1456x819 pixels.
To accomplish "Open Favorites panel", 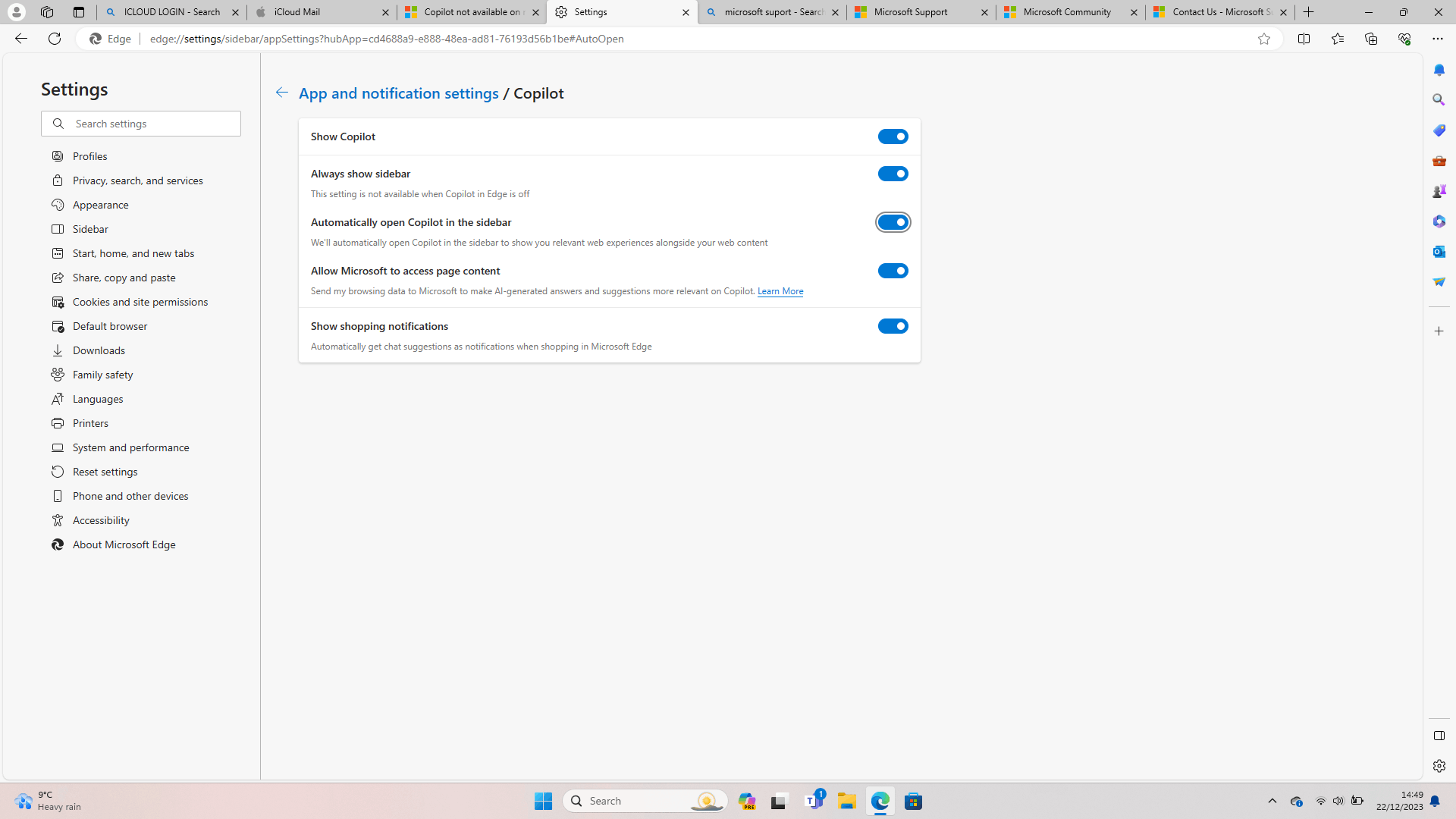I will (x=1337, y=39).
